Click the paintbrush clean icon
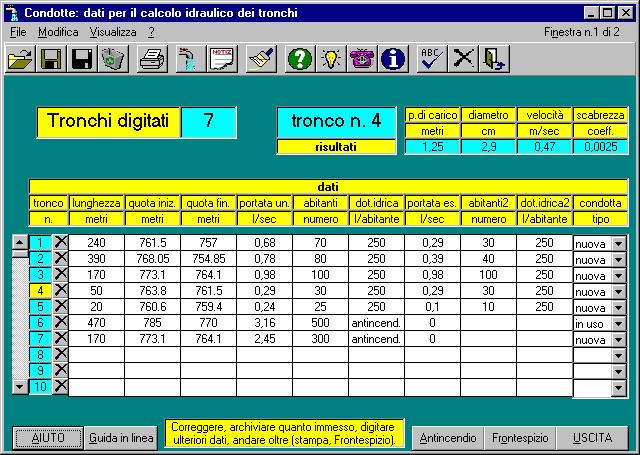Viewport: 640px width, 455px height. click(x=260, y=59)
